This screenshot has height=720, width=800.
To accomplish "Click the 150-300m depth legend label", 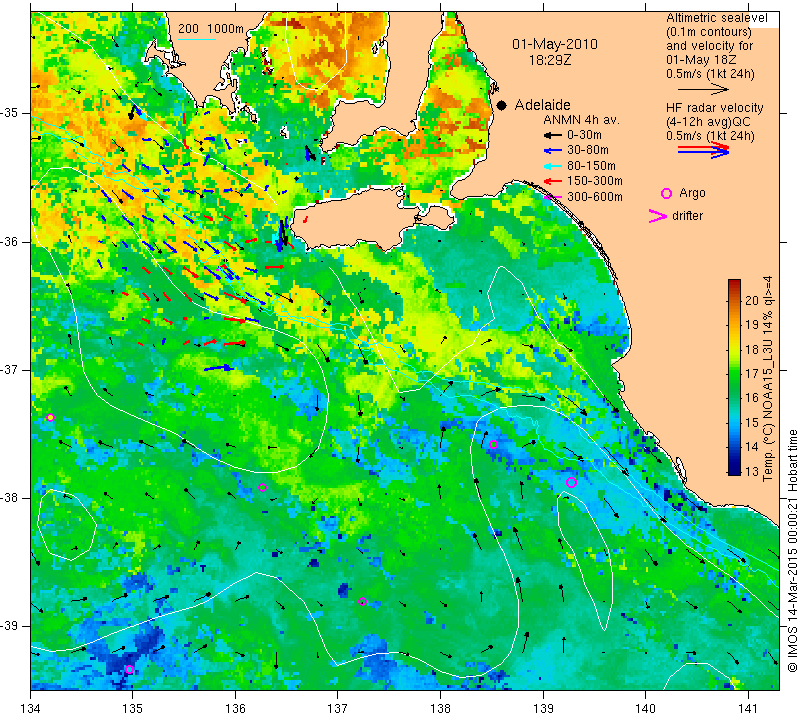I will (x=595, y=181).
